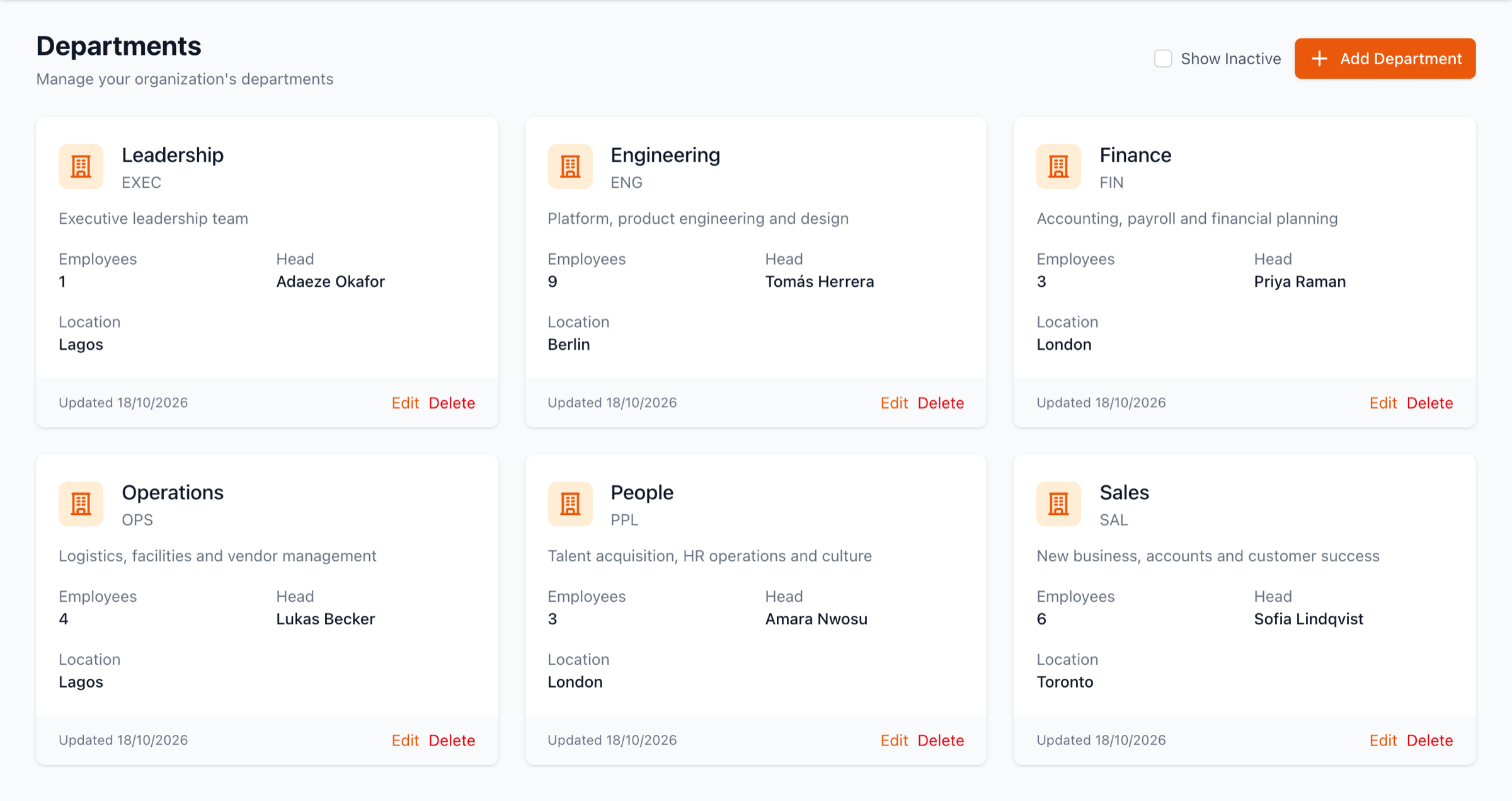Delete the People department
Viewport: 1512px width, 801px height.
[x=941, y=740]
